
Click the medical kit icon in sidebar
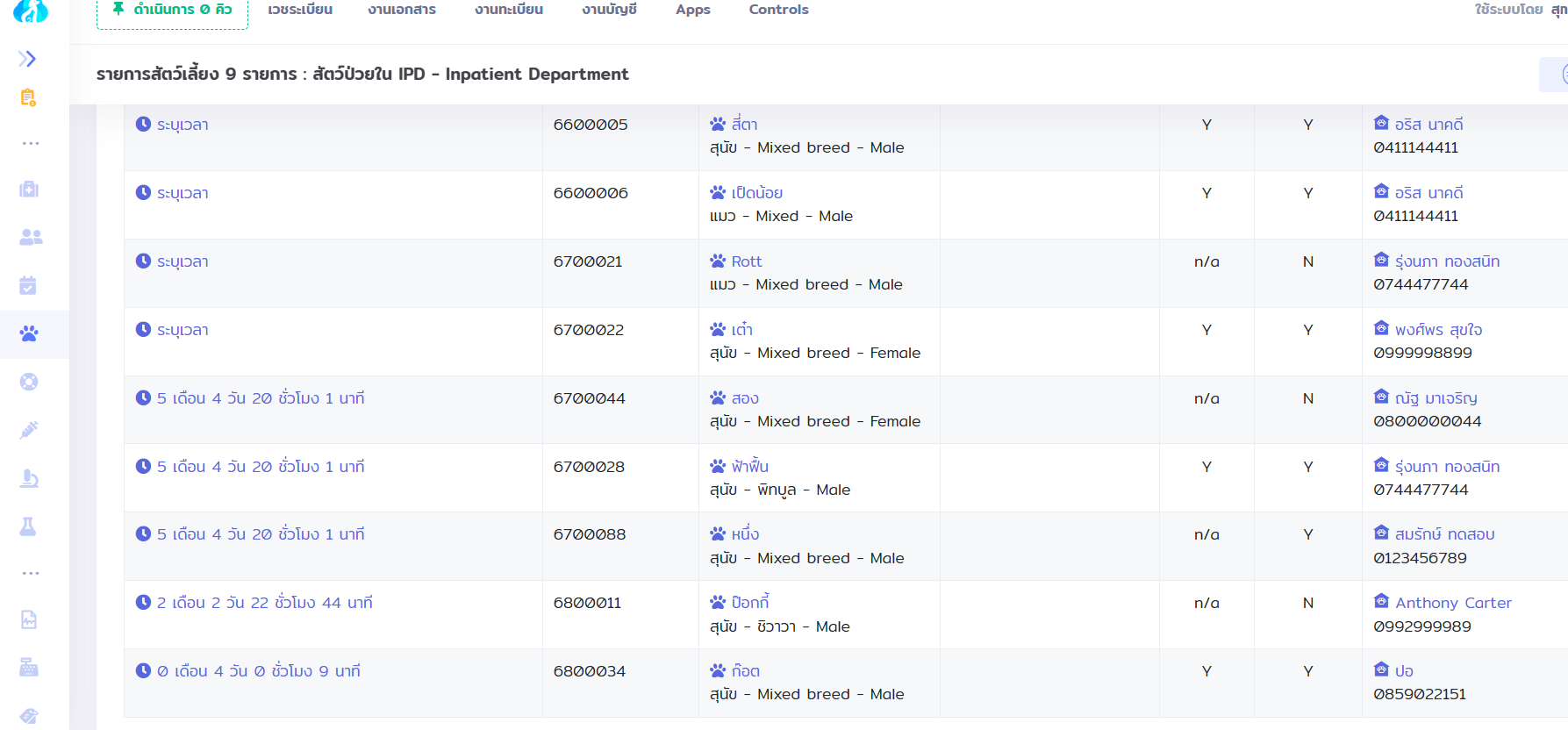(29, 190)
